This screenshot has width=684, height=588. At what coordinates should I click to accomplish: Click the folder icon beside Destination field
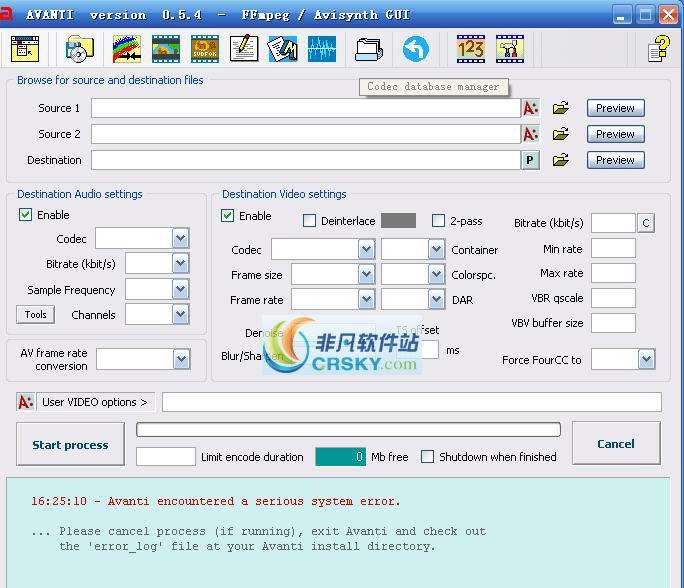[x=561, y=160]
